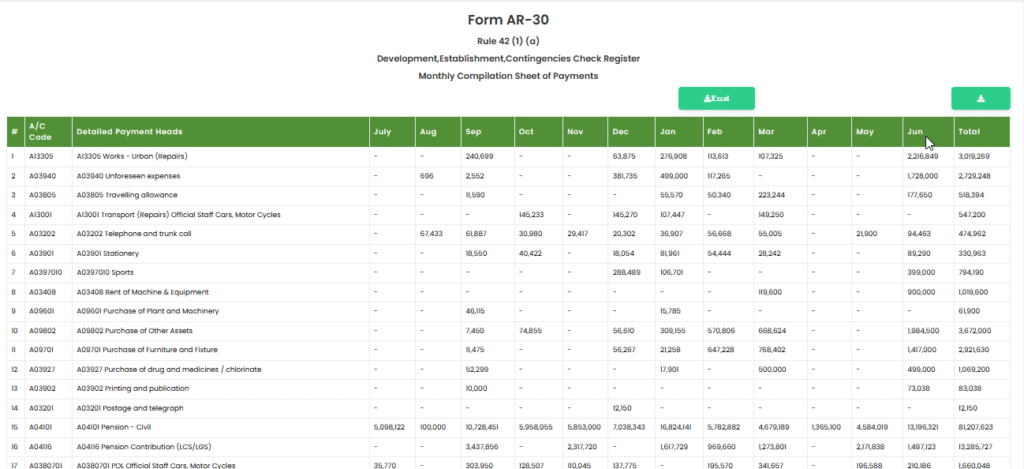Select the Works - Urban (Repairs) row
1024x469 pixels.
(131, 157)
